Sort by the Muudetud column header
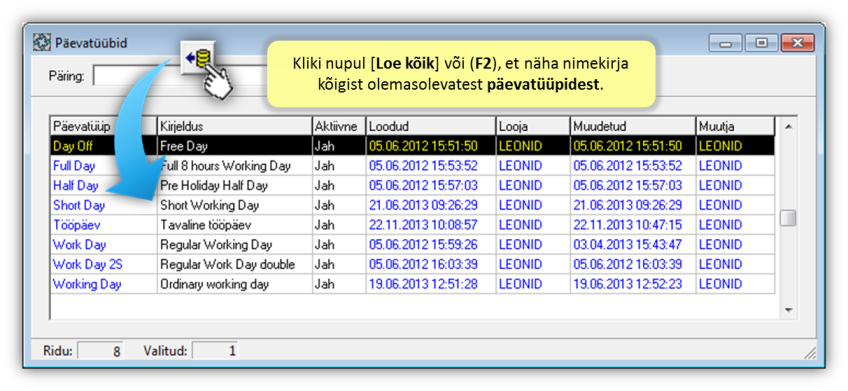The width and height of the screenshot is (848, 391). 633,127
